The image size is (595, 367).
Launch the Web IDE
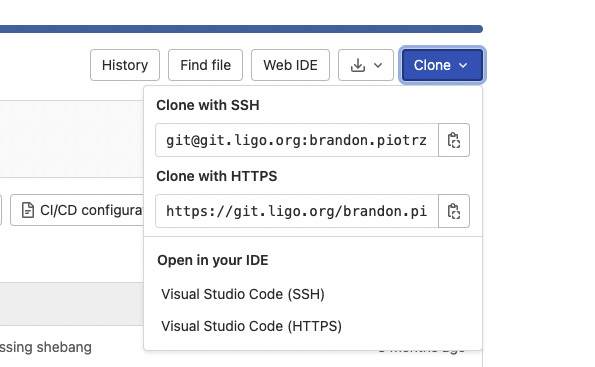point(290,65)
